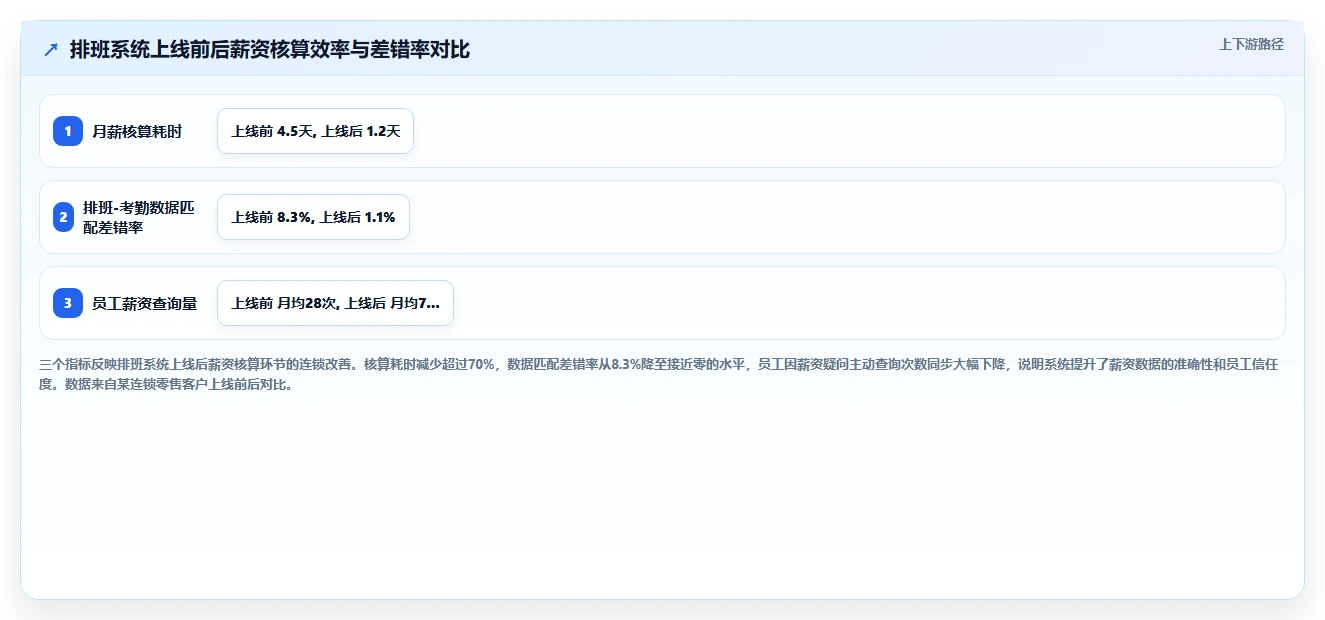This screenshot has height=620, width=1325.
Task: Click the 上下游路径 label in header
Action: point(1251,44)
